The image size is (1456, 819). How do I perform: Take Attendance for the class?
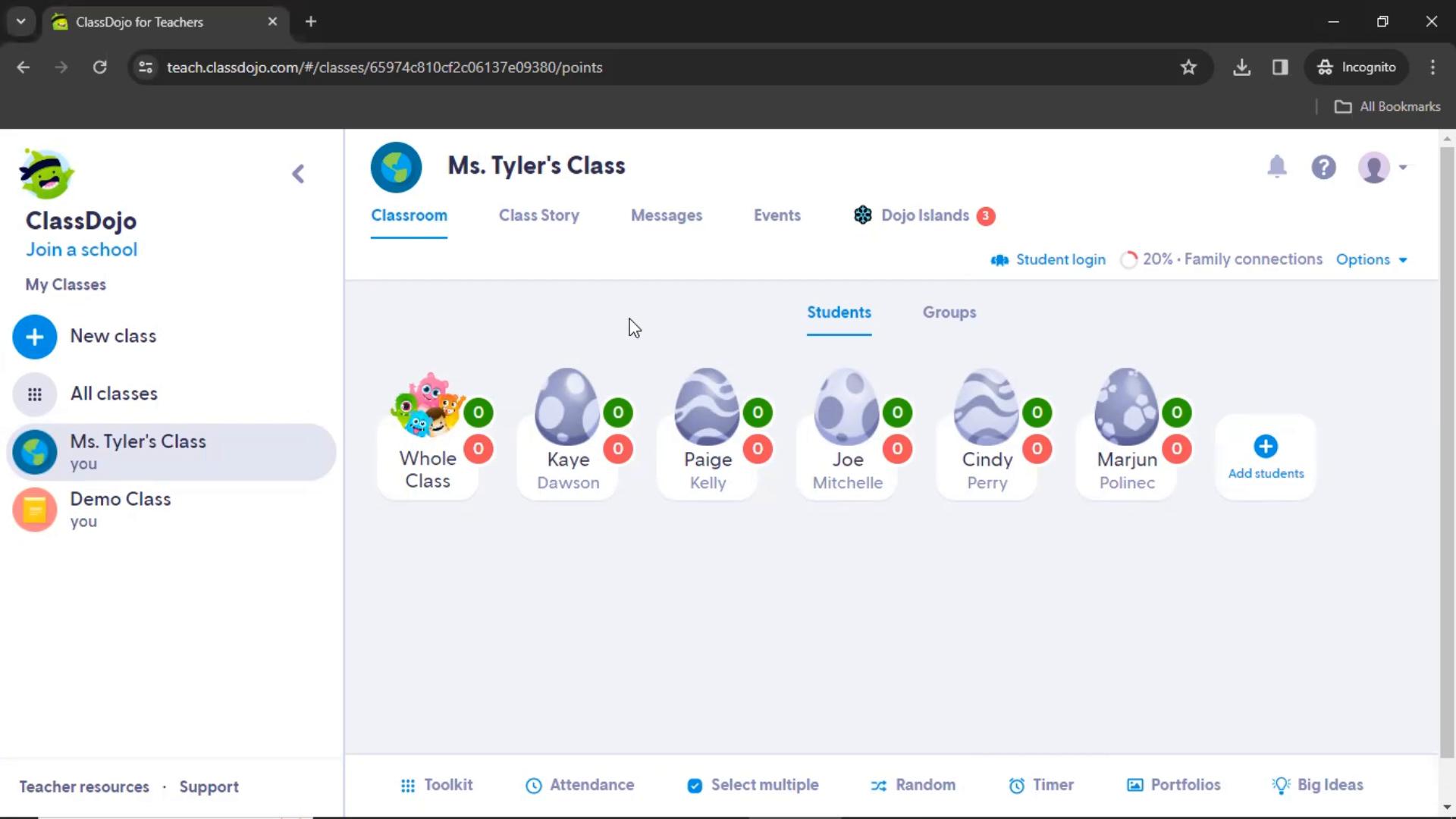pyautogui.click(x=580, y=785)
